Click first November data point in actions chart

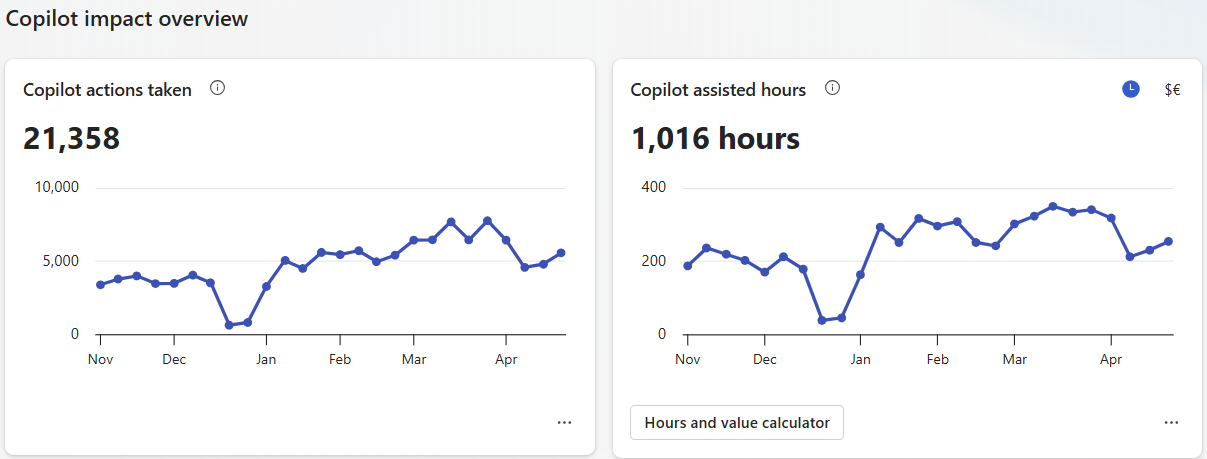(100, 285)
